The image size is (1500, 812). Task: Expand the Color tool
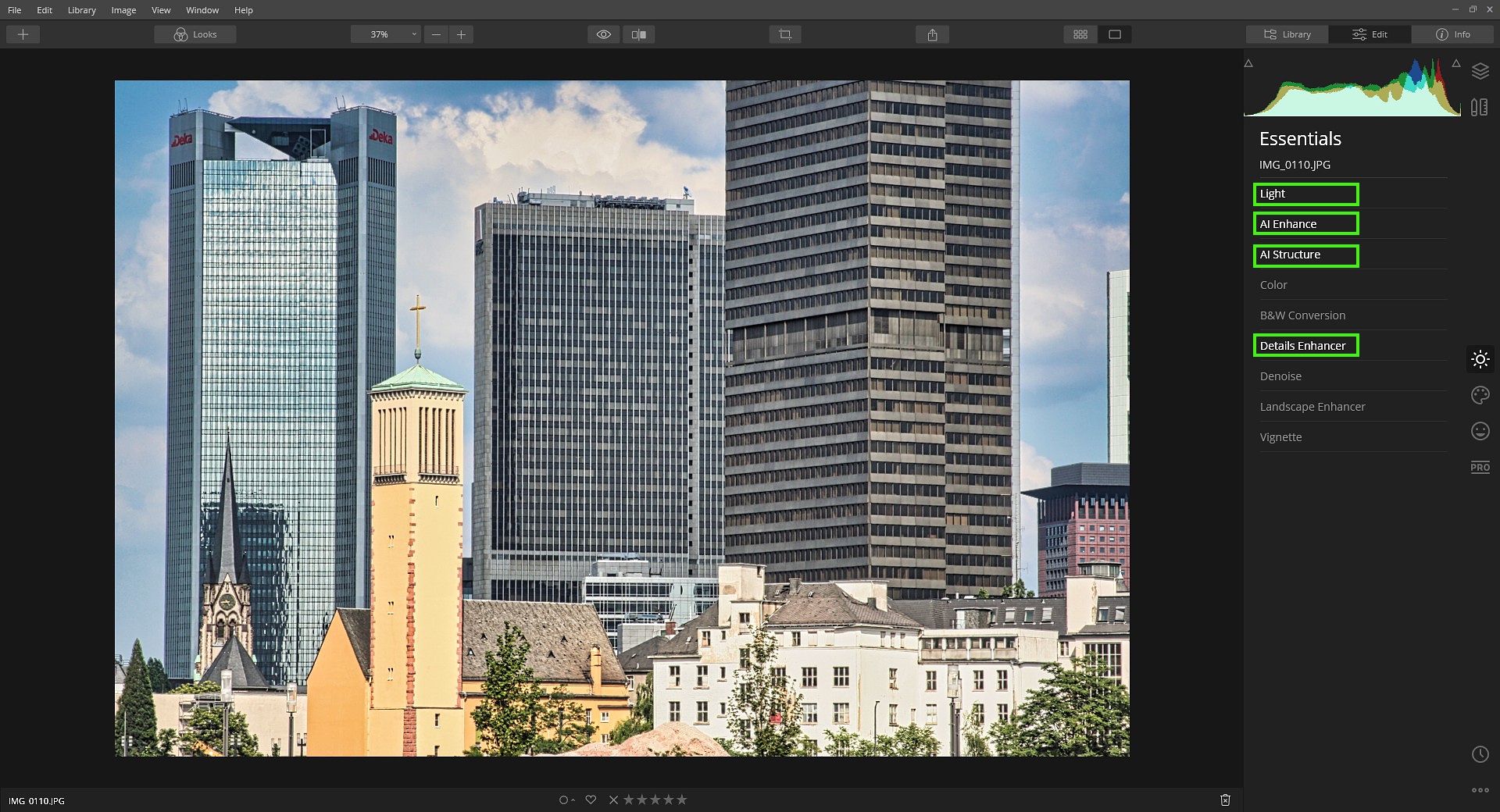1353,285
